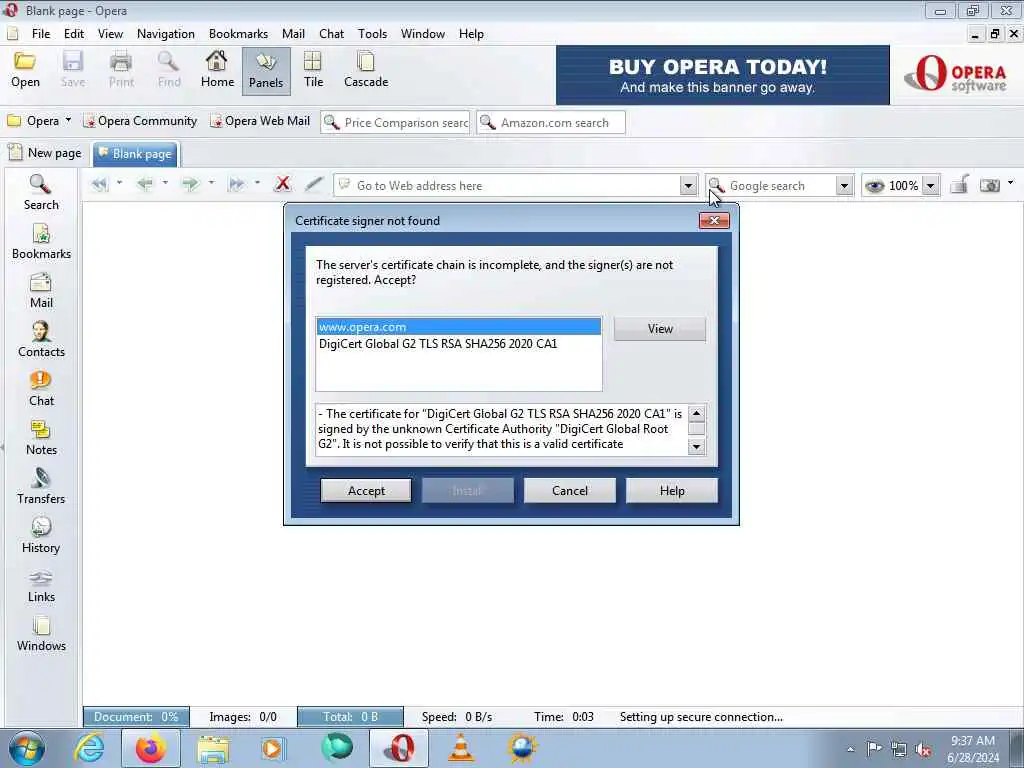Open the Navigation menu

166,34
